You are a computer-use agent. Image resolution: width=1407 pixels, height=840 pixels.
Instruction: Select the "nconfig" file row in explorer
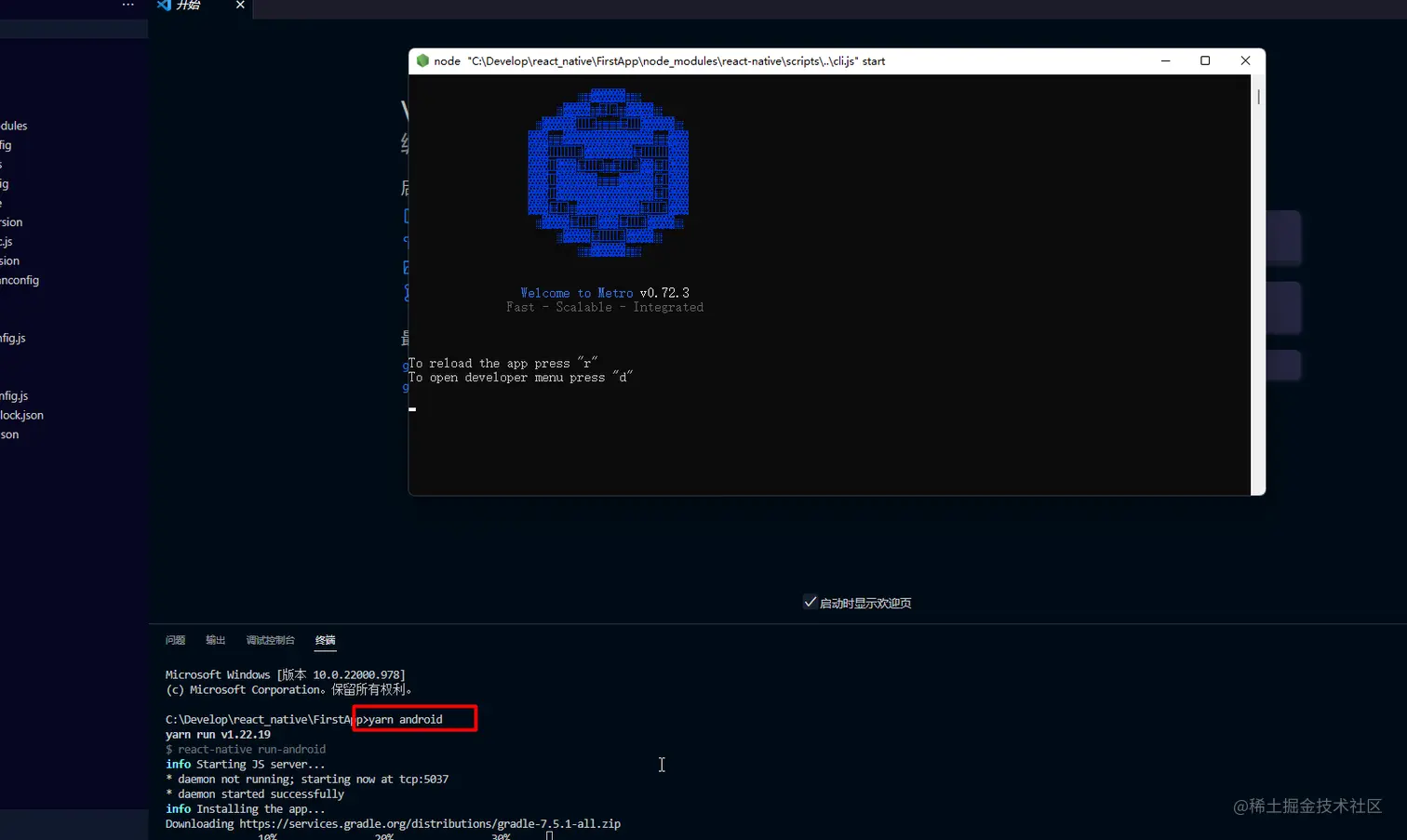point(20,280)
